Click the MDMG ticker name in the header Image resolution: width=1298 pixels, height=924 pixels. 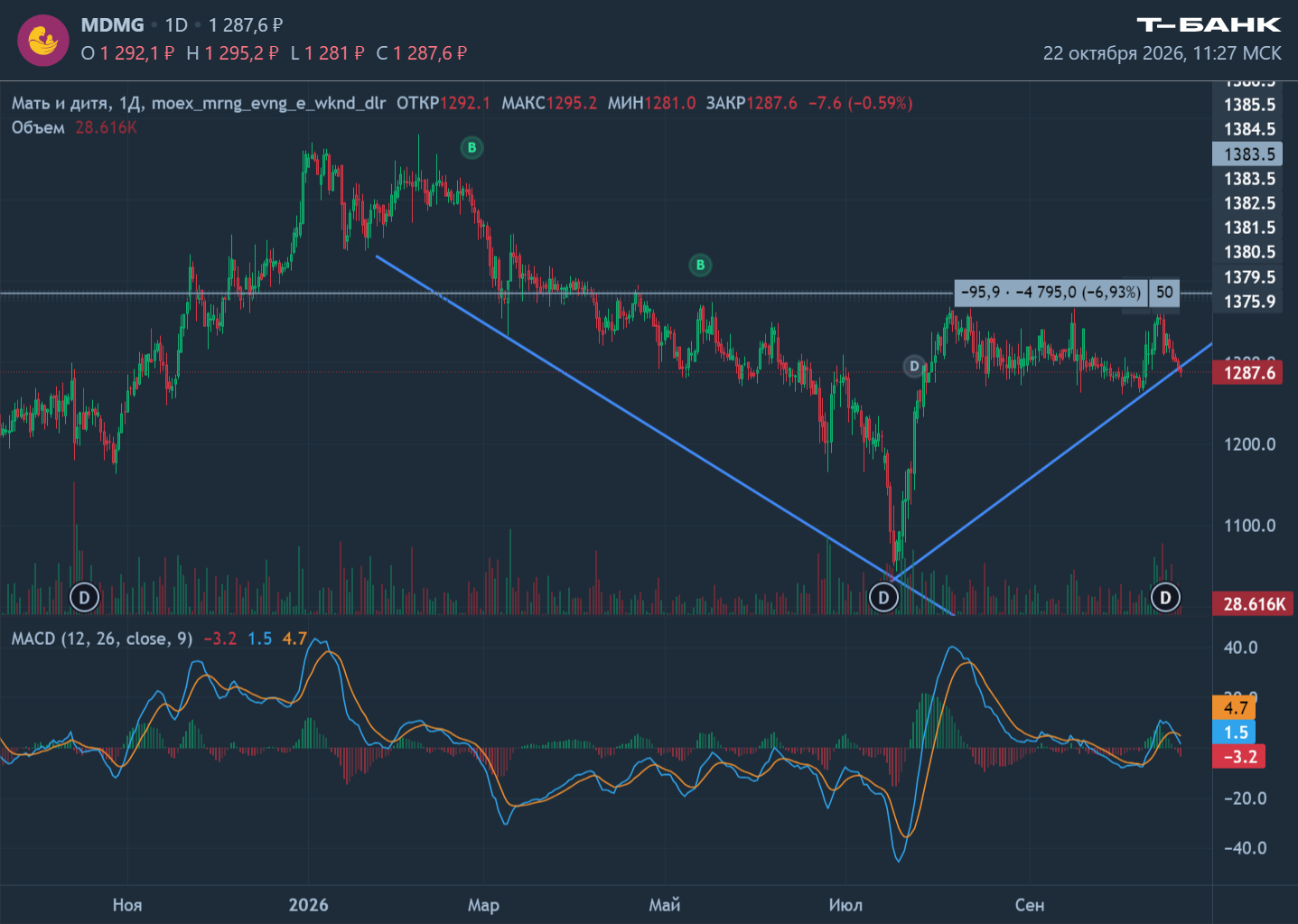(112, 25)
